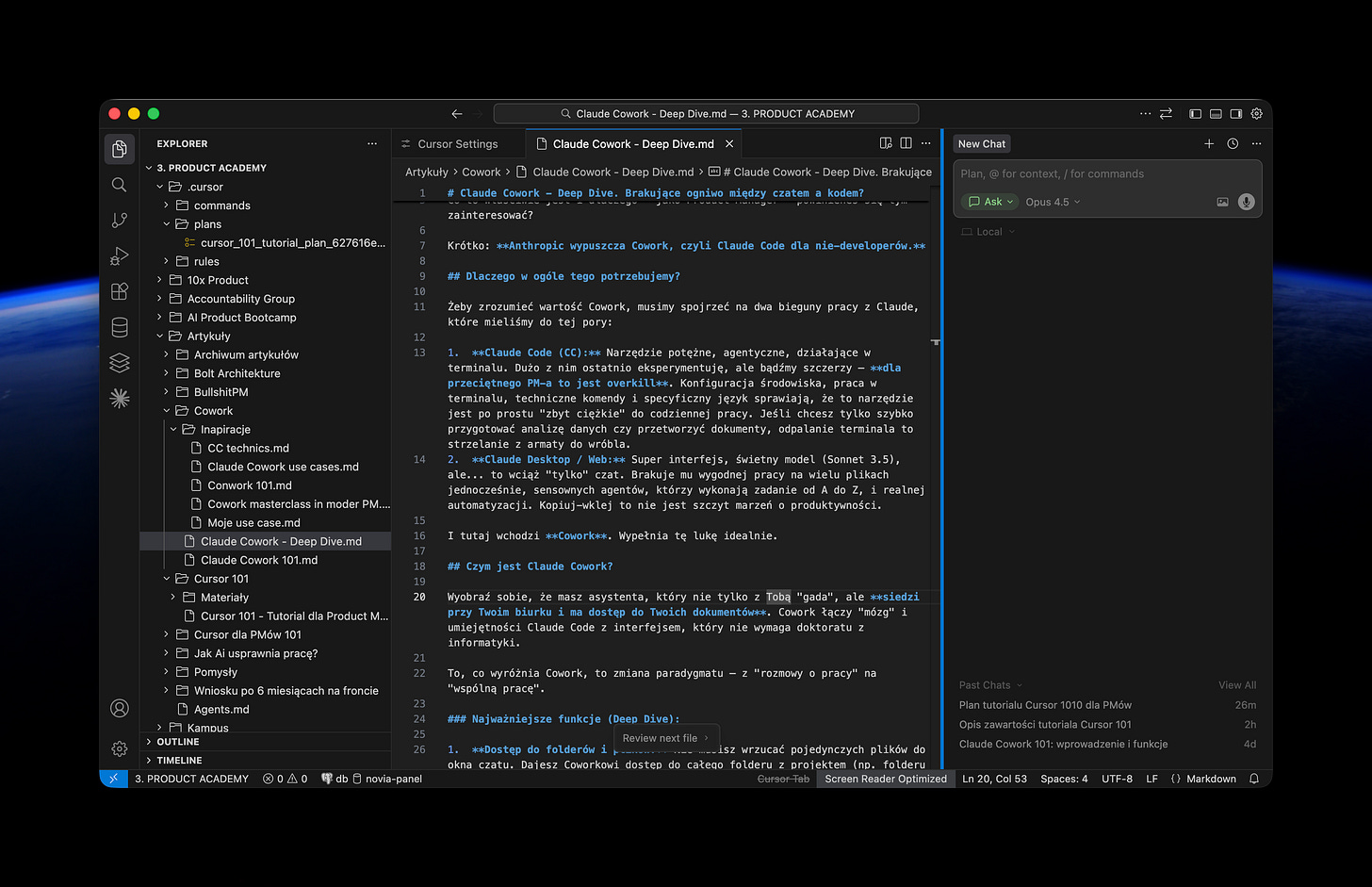Go back with the left arrow
This screenshot has width=1372, height=887.
click(x=457, y=113)
